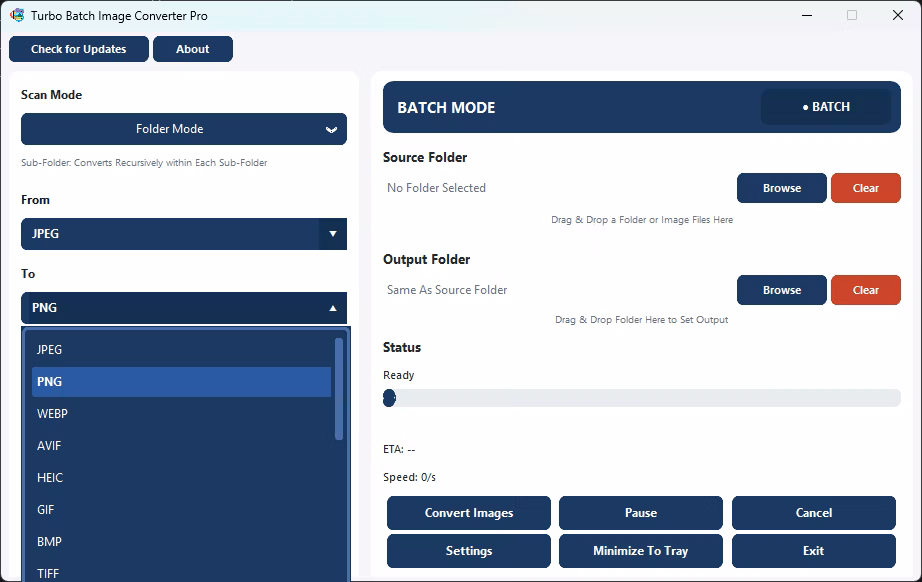Click the No Folder Selected source field

tap(436, 188)
